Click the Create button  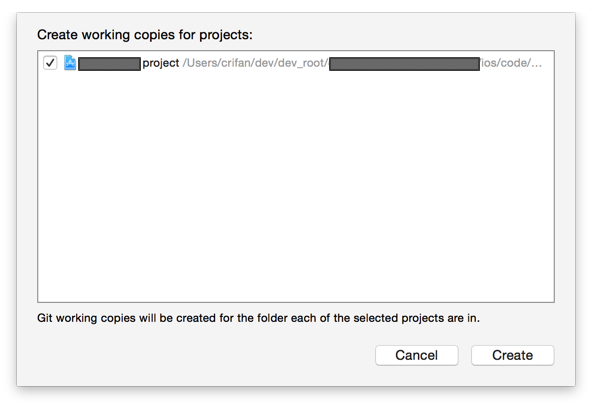(x=512, y=355)
